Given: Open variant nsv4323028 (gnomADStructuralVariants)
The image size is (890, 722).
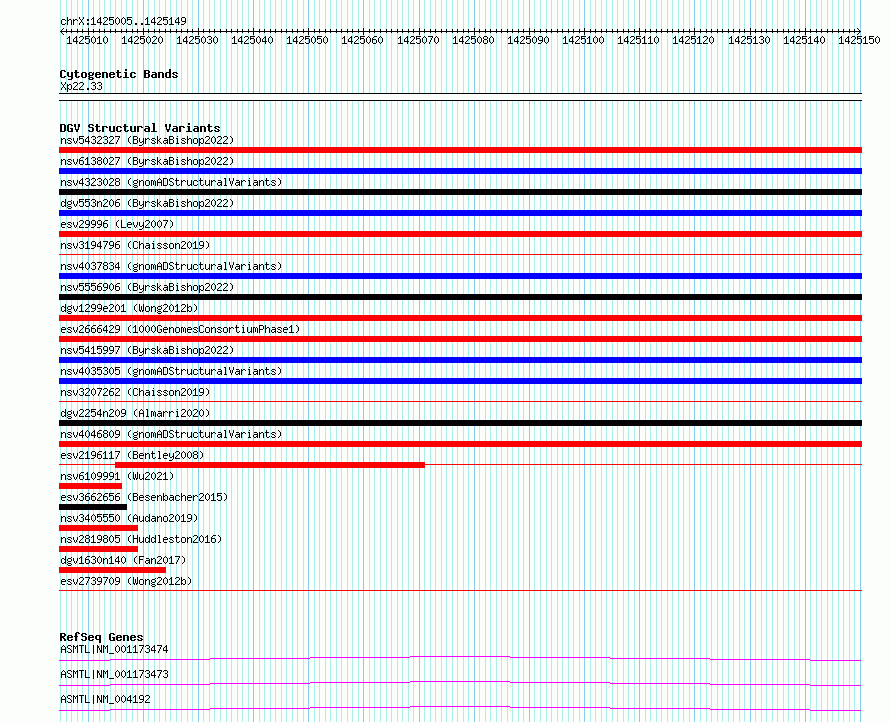Looking at the screenshot, I should 171,182.
